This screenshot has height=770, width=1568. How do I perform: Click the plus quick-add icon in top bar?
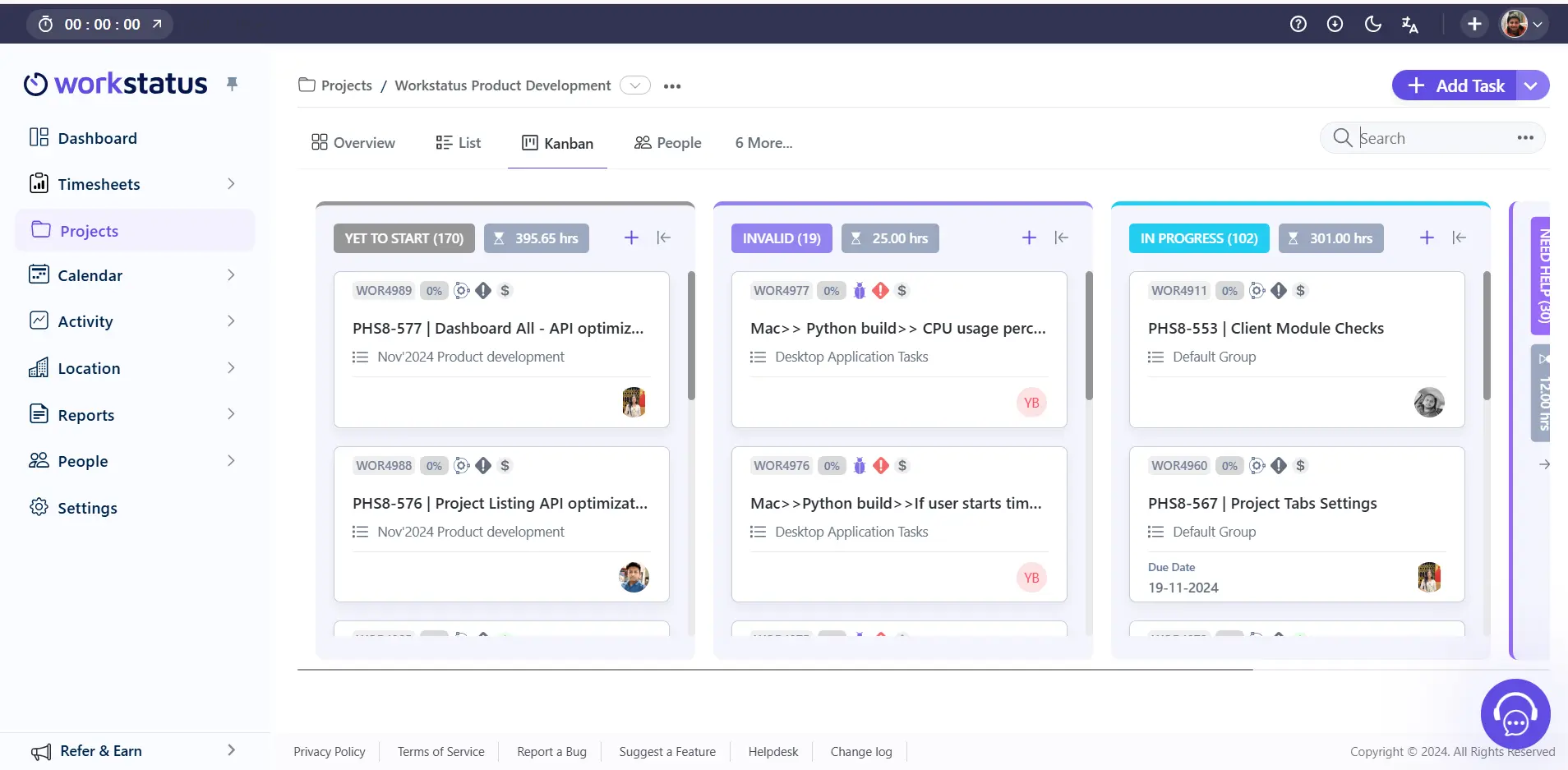(x=1474, y=24)
